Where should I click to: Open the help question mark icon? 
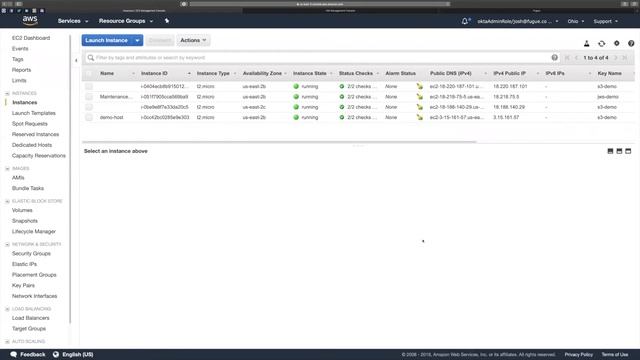click(631, 43)
